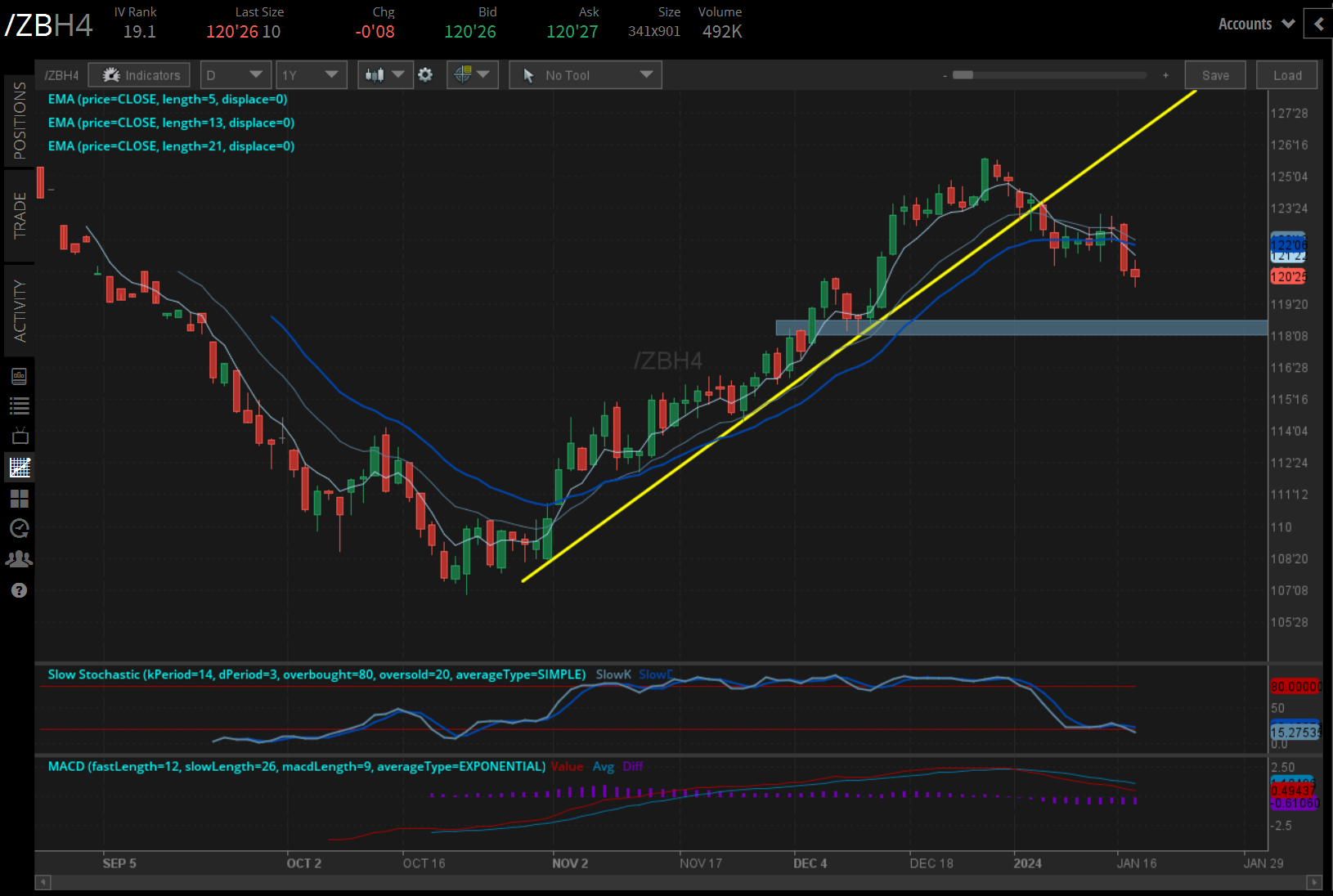Expand the Accounts dropdown
The width and height of the screenshot is (1333, 896).
point(1256,24)
